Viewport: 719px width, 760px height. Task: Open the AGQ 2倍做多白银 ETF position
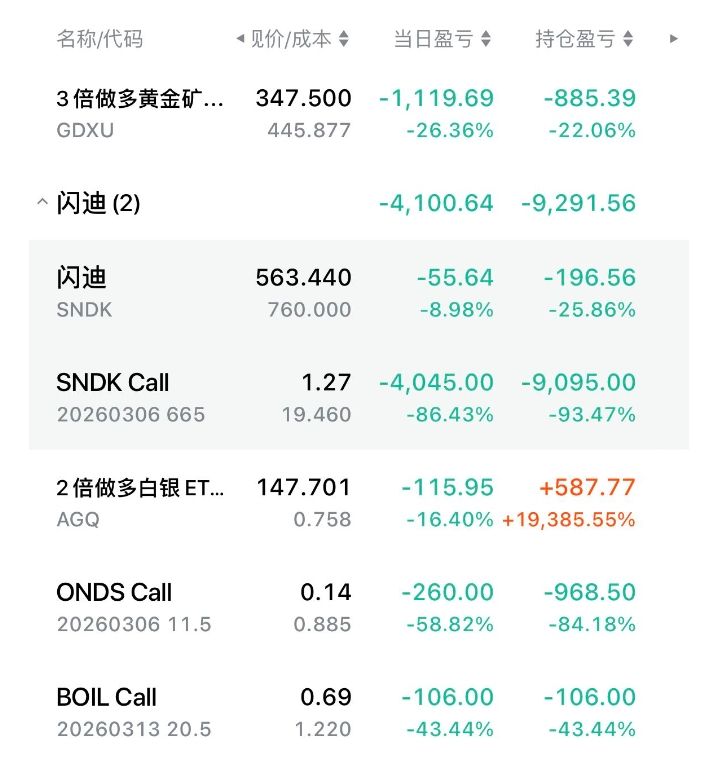coord(140,502)
